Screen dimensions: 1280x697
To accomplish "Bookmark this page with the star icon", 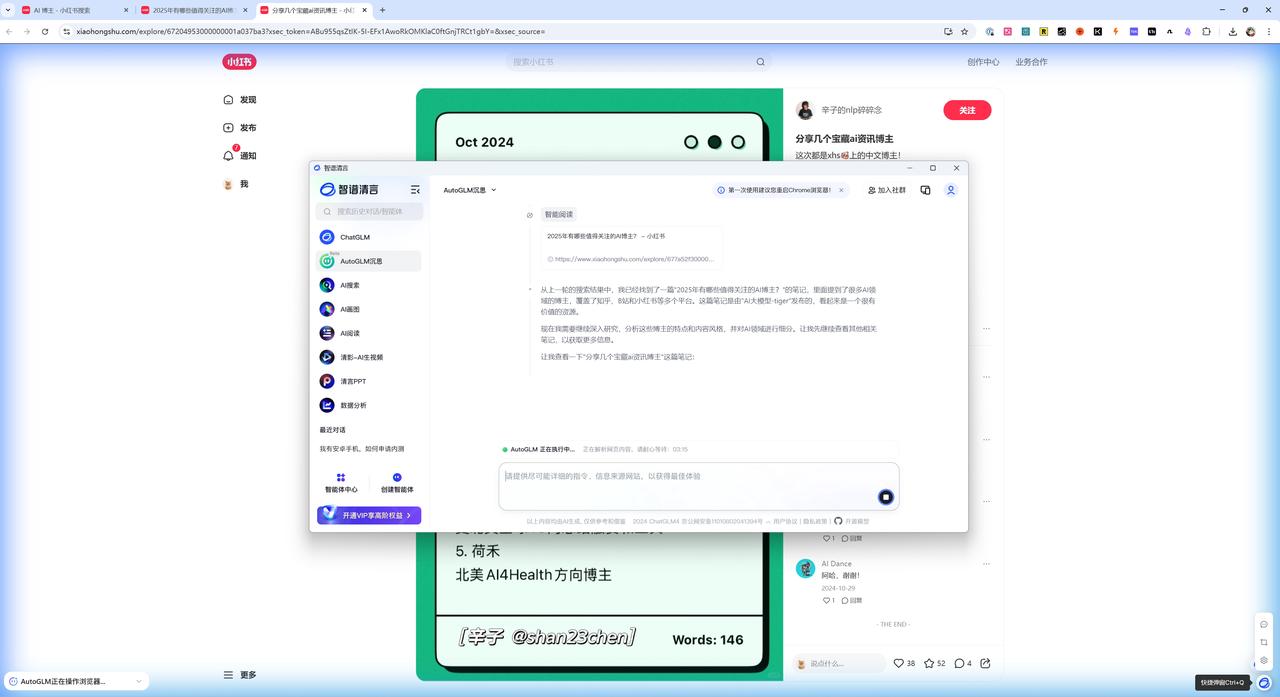I will [x=964, y=31].
